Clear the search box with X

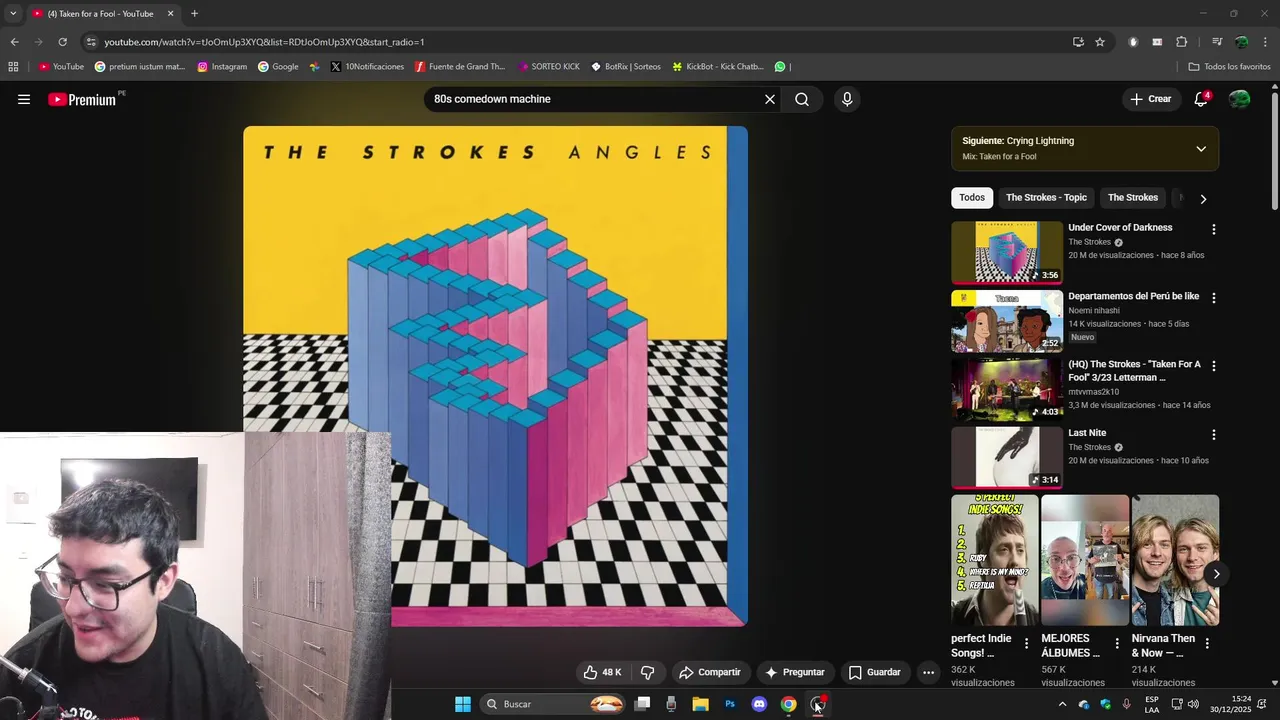tap(770, 99)
